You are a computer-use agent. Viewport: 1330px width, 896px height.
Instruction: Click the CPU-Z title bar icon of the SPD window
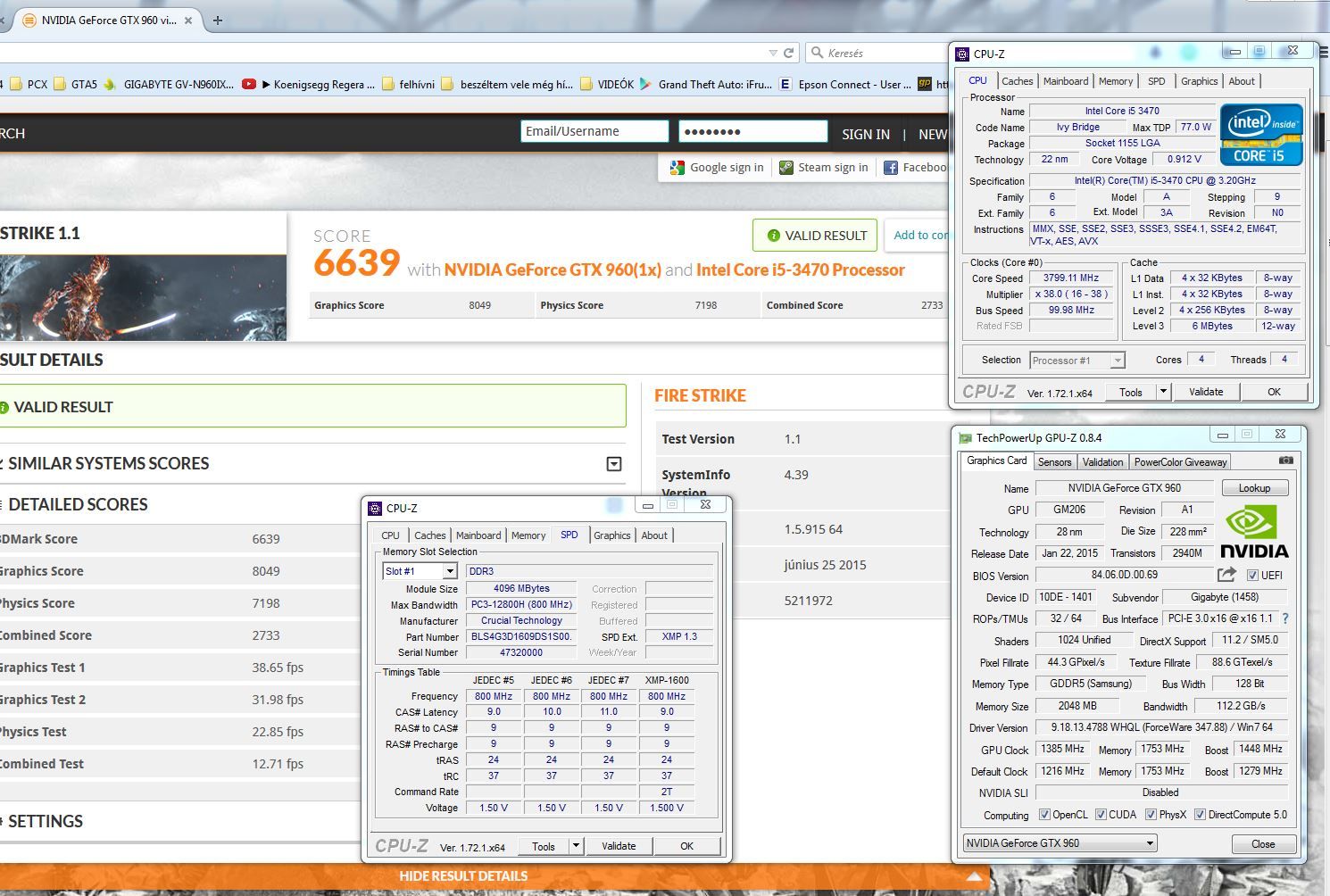click(375, 508)
